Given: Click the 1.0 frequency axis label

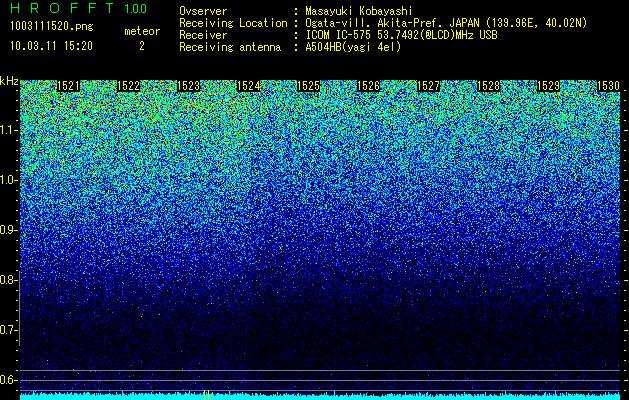Looking at the screenshot, I should pyautogui.click(x=8, y=180).
